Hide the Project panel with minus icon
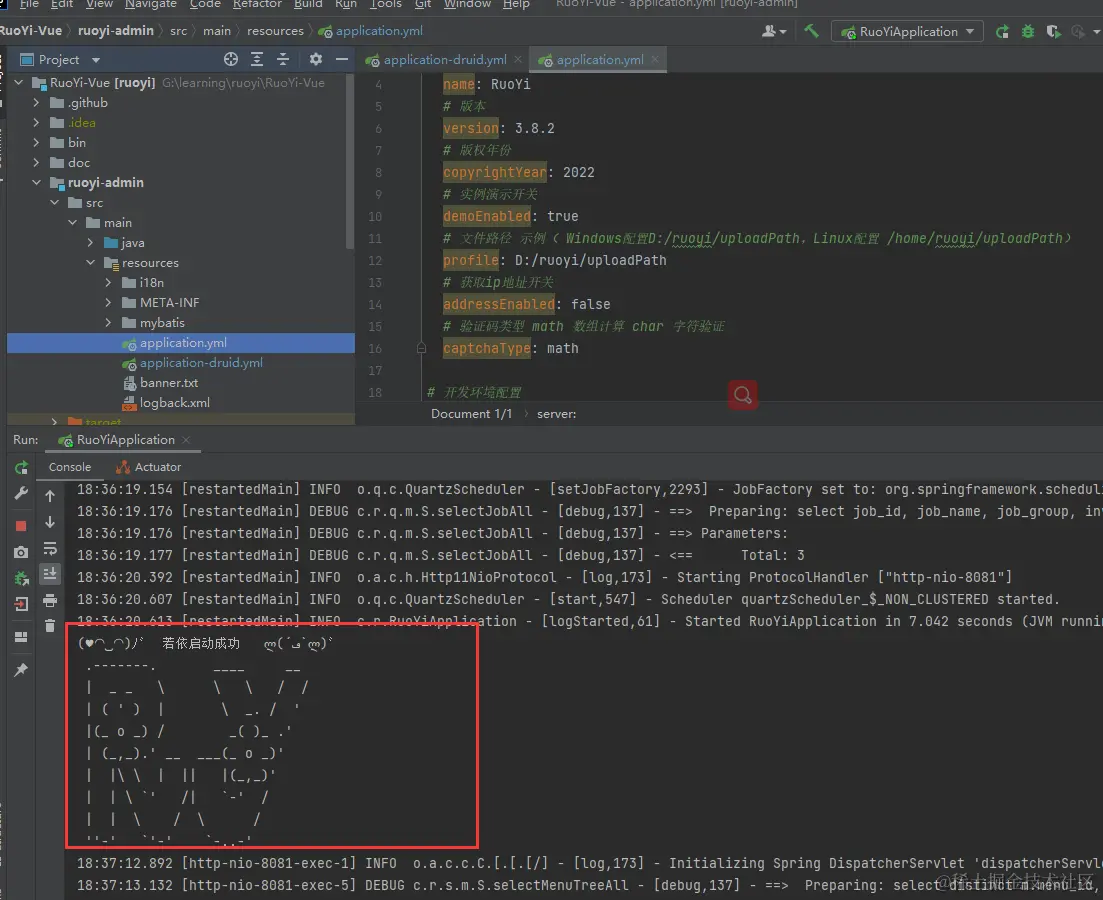Image resolution: width=1103 pixels, height=900 pixels. (x=342, y=59)
